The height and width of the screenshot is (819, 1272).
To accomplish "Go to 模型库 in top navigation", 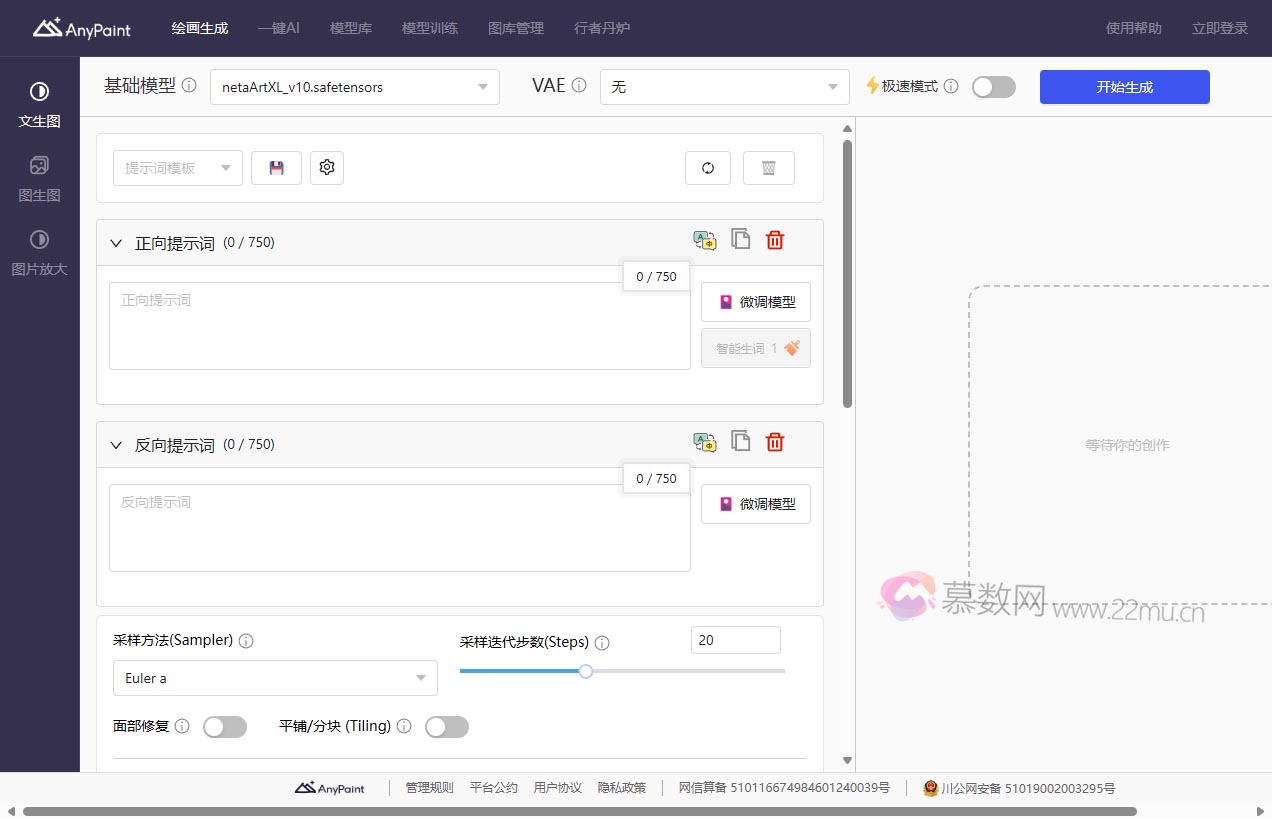I will [351, 28].
